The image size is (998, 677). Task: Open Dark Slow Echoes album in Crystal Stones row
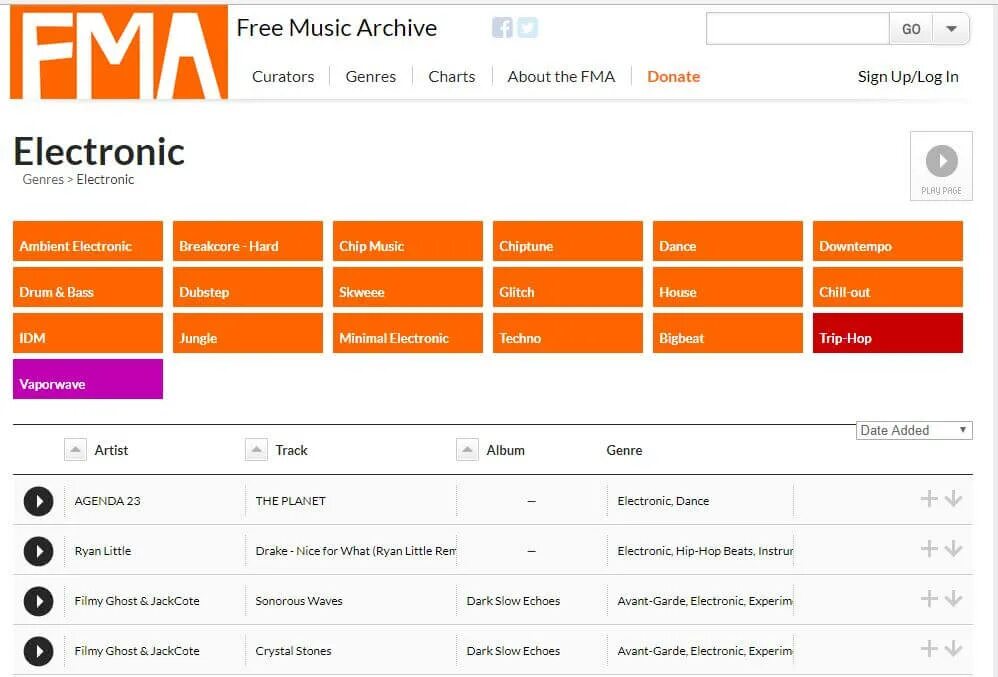tap(513, 651)
